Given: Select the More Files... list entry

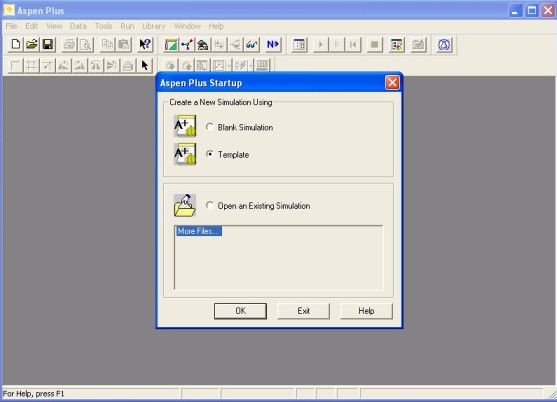Looking at the screenshot, I should click(199, 231).
